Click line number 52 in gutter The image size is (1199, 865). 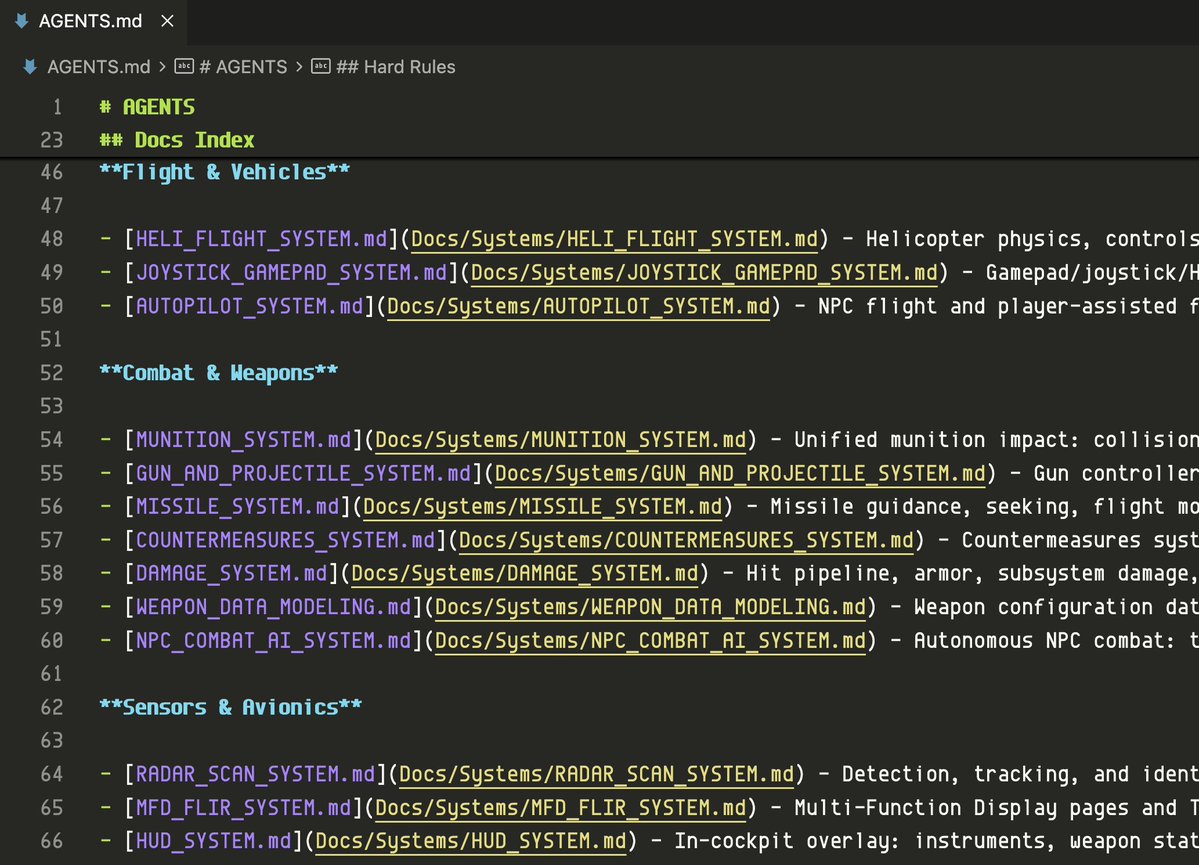click(52, 373)
